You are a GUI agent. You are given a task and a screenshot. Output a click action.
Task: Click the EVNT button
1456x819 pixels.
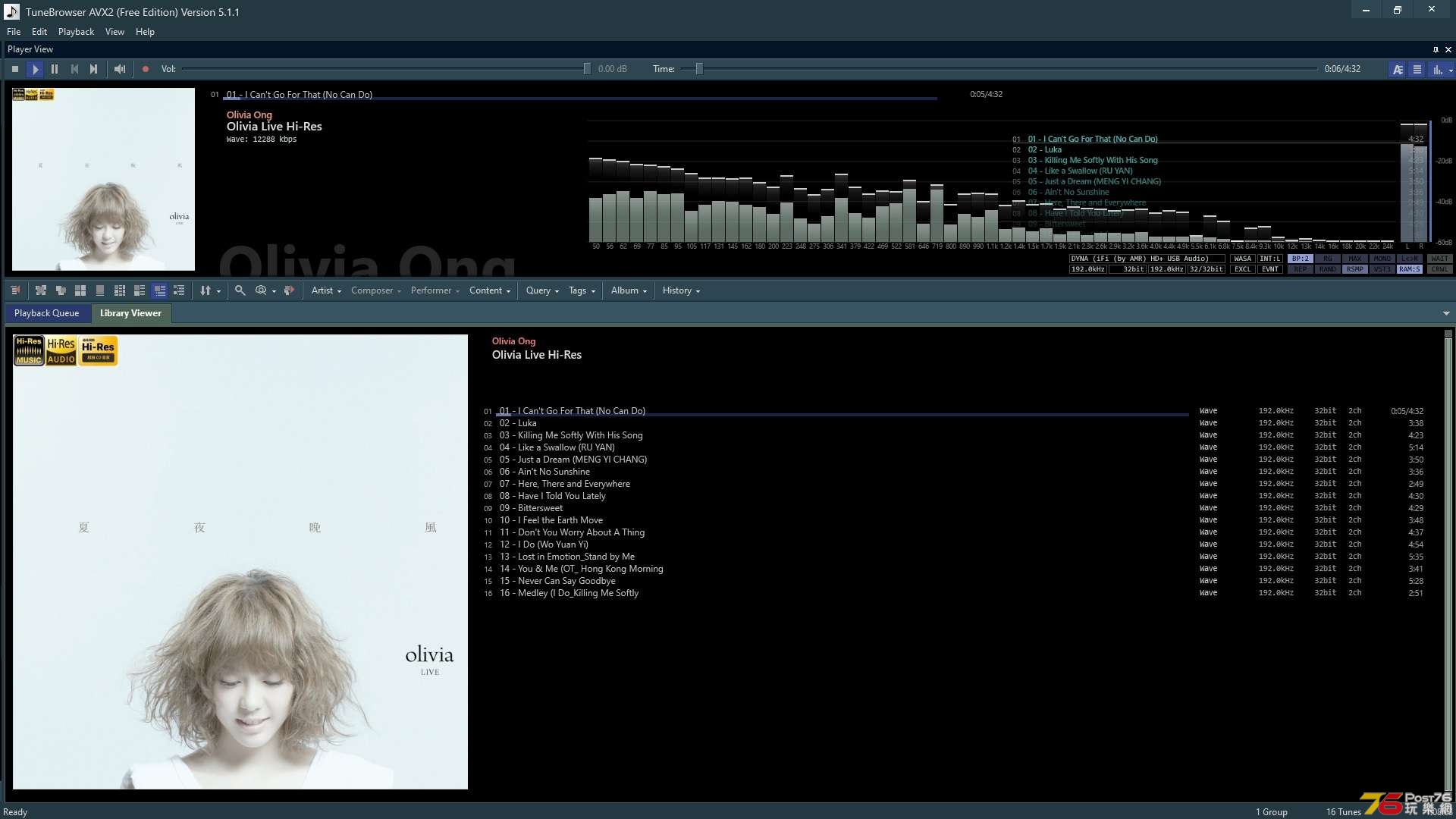1269,269
